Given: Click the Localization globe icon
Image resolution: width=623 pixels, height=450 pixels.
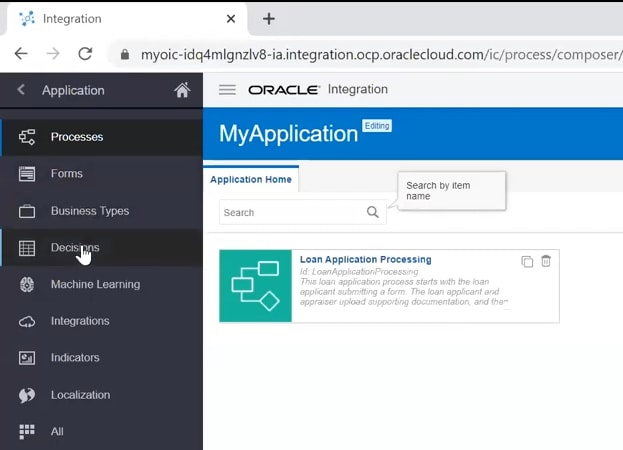Looking at the screenshot, I should tap(28, 395).
